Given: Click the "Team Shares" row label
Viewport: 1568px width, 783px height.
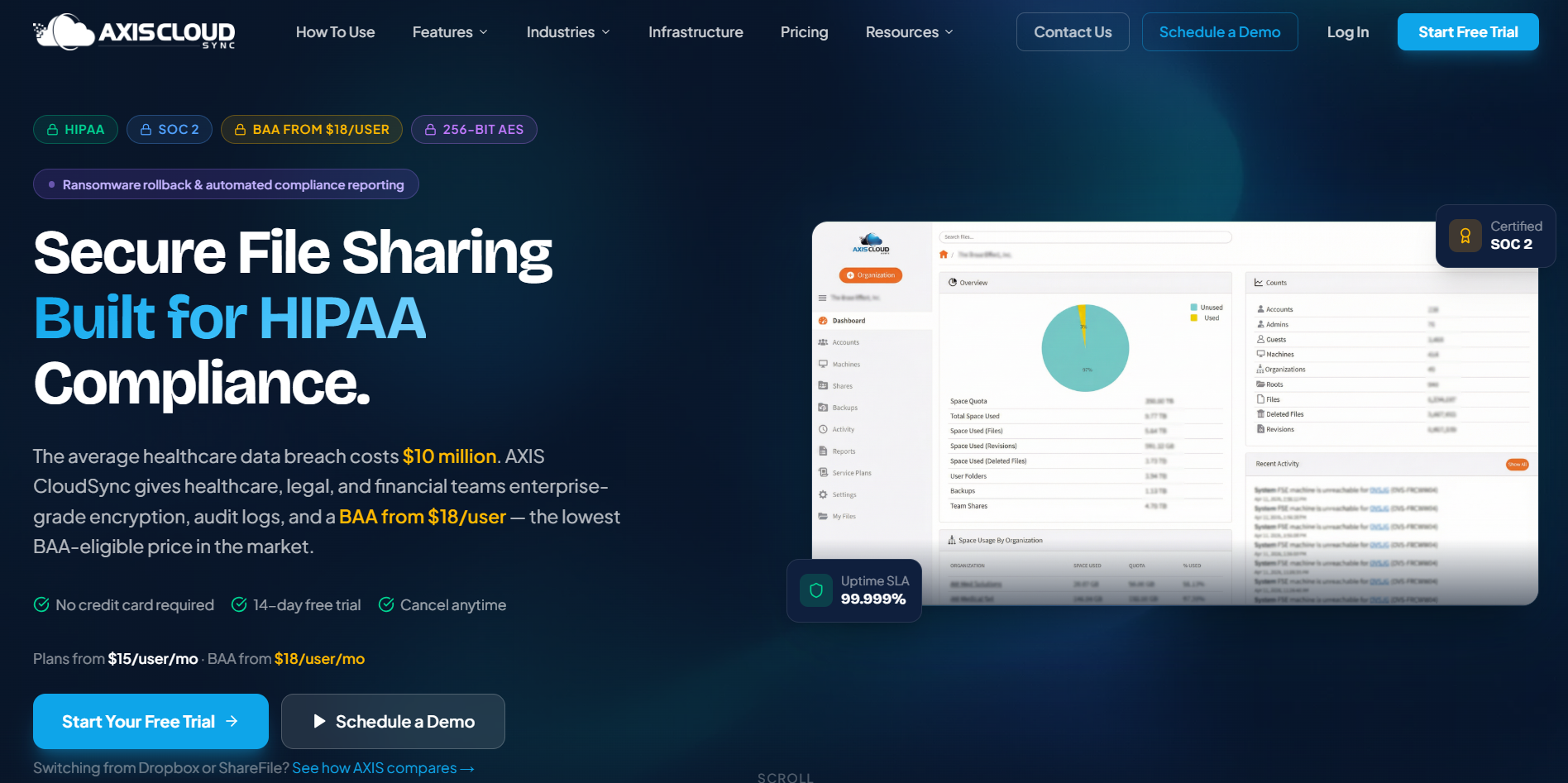Looking at the screenshot, I should 968,506.
